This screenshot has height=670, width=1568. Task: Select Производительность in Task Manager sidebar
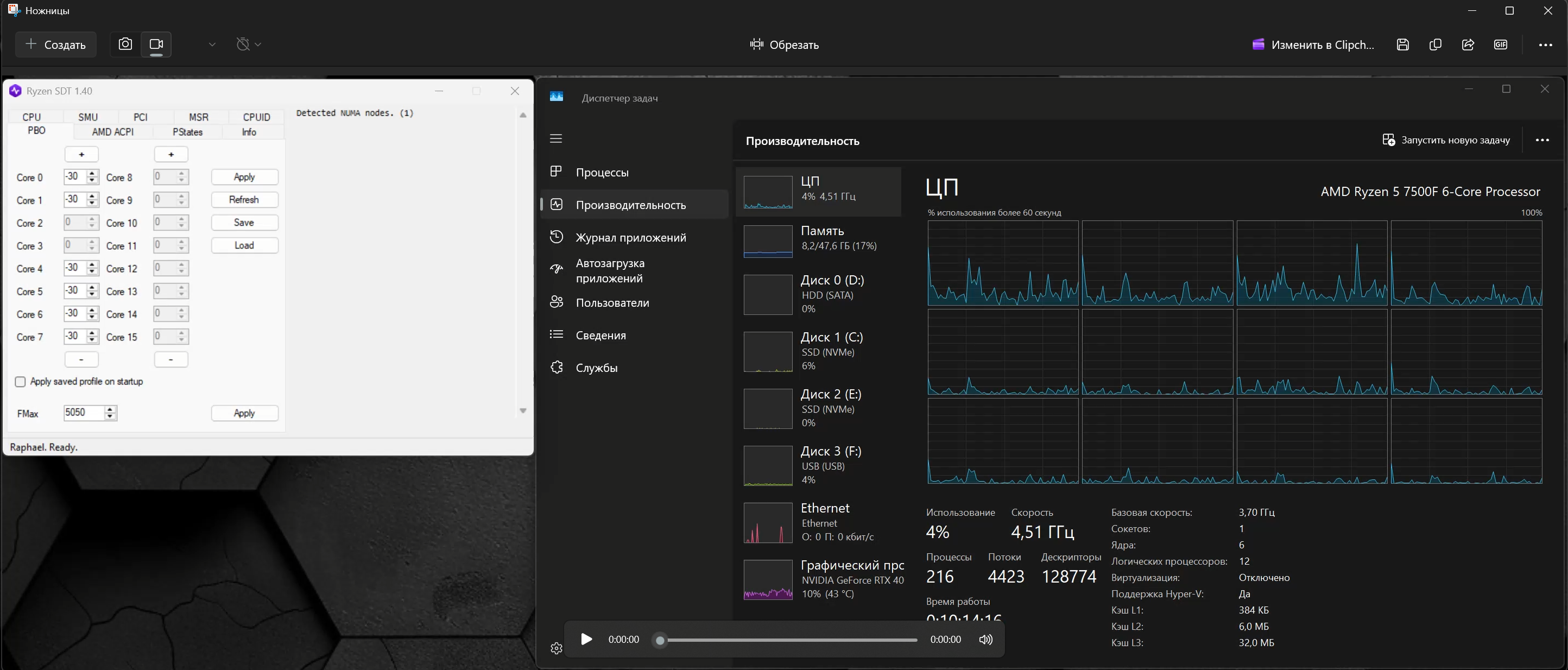coord(634,205)
